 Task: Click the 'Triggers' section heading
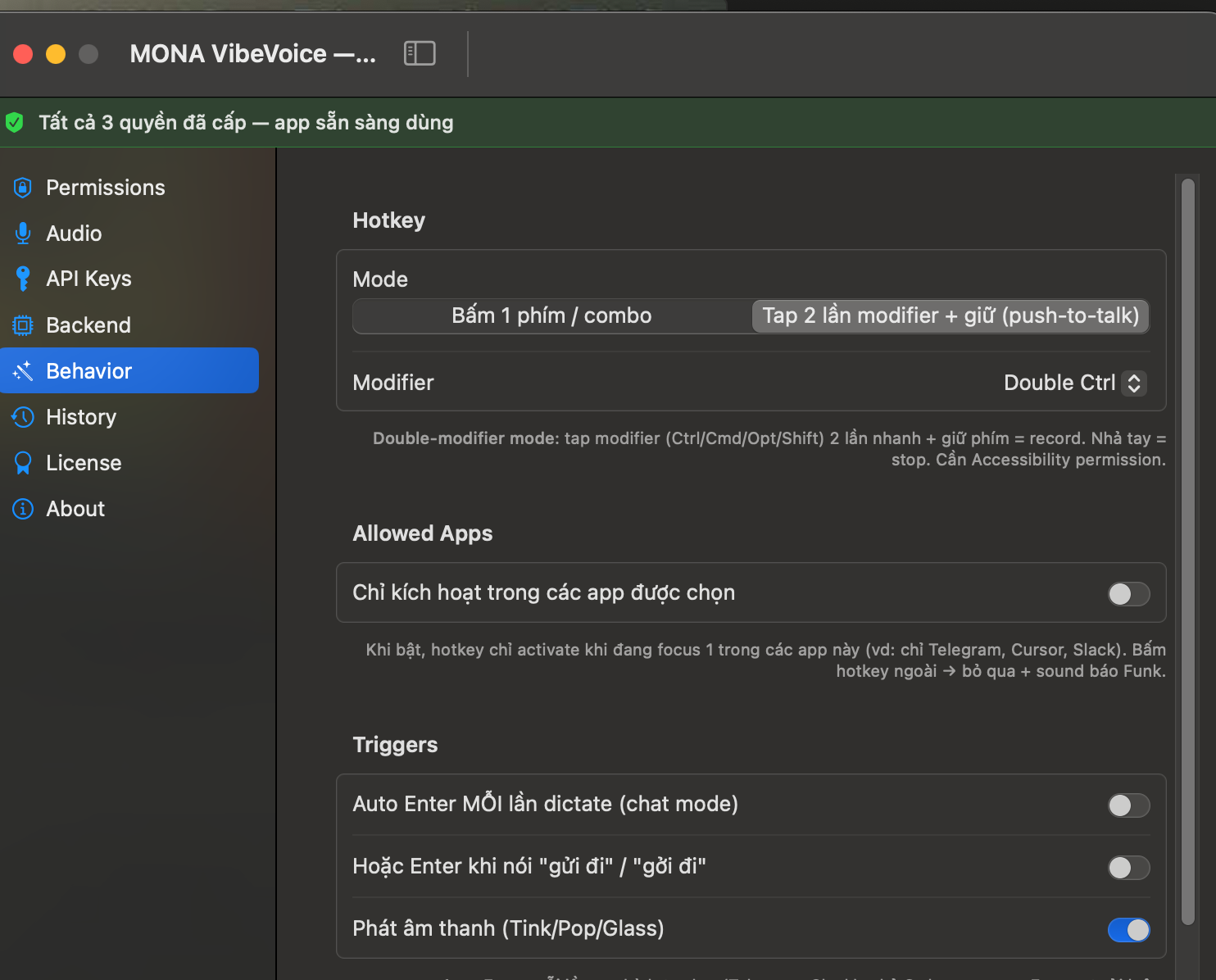click(x=395, y=745)
